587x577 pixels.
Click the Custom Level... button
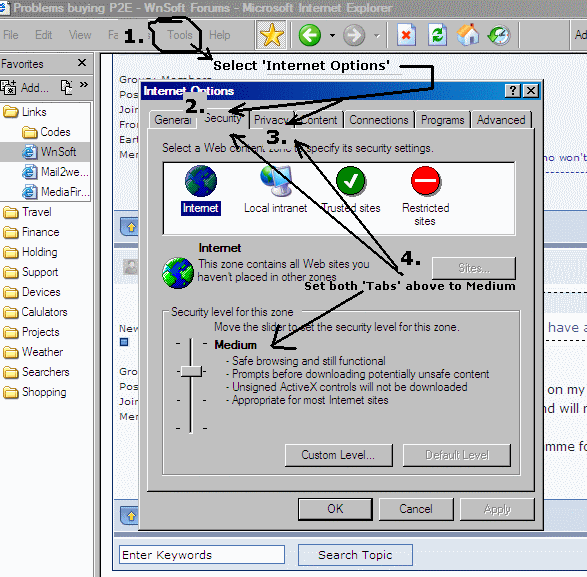tap(338, 455)
